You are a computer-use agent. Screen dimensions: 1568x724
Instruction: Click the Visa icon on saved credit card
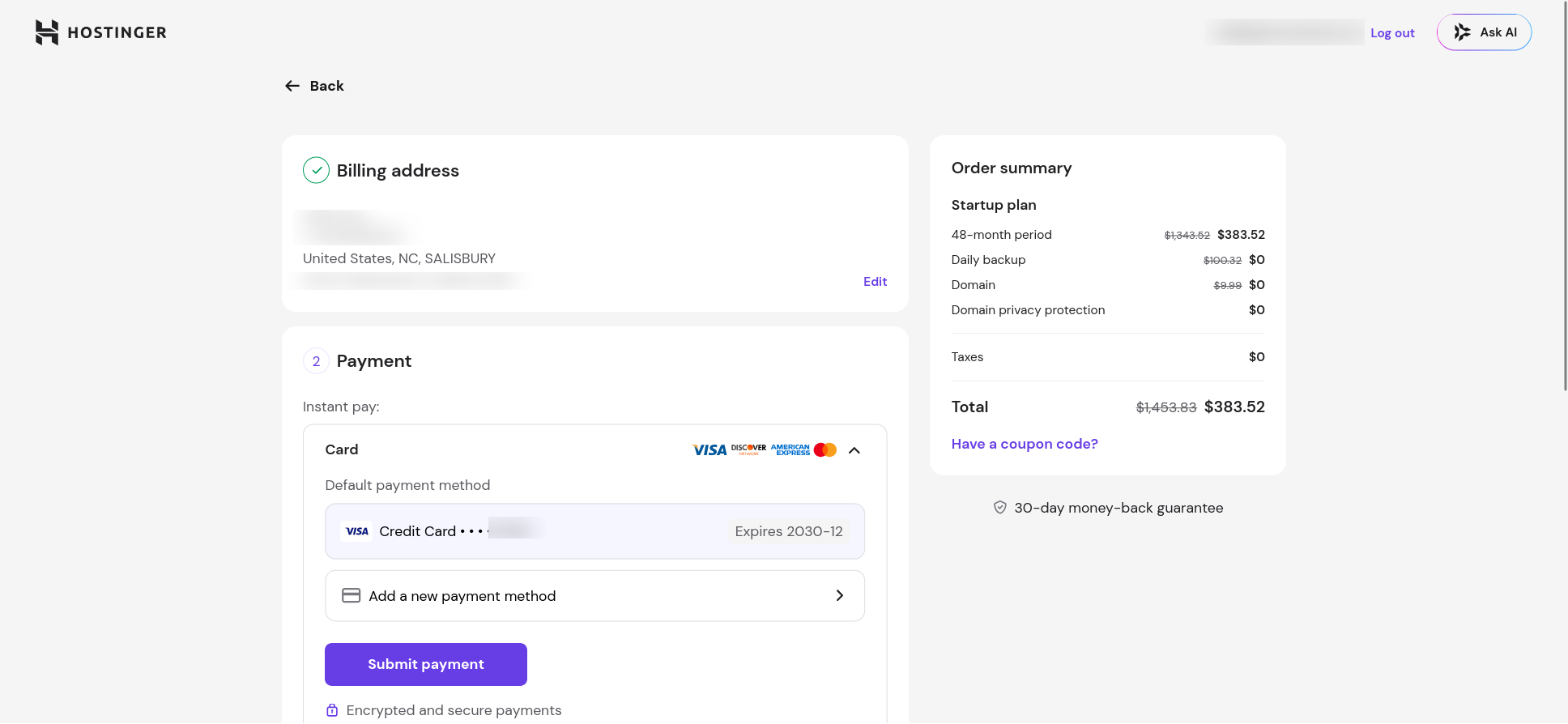(356, 531)
